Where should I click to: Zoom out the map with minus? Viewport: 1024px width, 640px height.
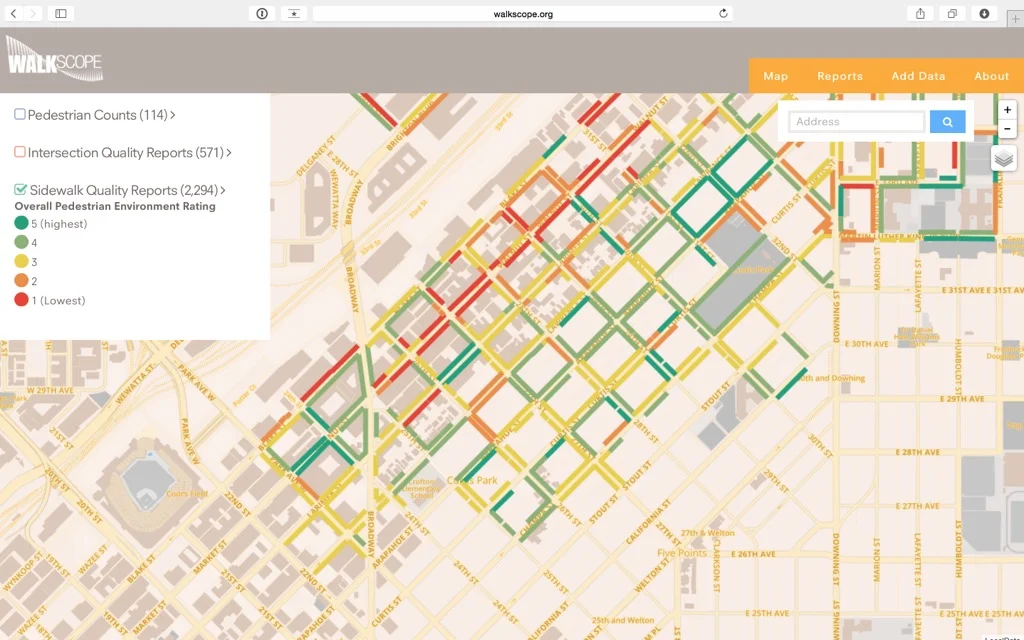click(1007, 129)
